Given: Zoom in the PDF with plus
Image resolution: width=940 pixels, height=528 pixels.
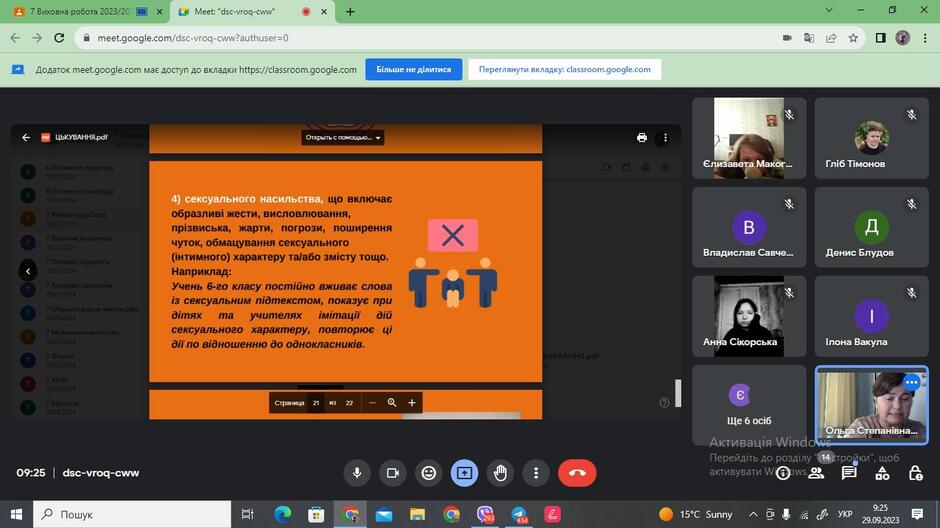Looking at the screenshot, I should point(412,403).
